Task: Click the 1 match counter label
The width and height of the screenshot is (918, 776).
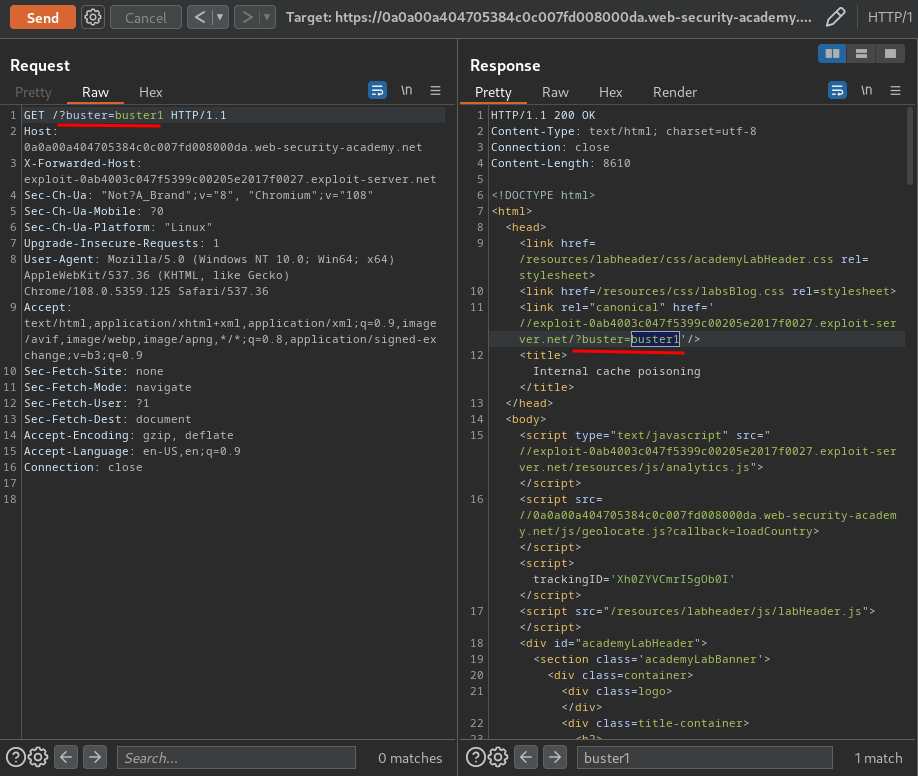Action: pyautogui.click(x=878, y=758)
